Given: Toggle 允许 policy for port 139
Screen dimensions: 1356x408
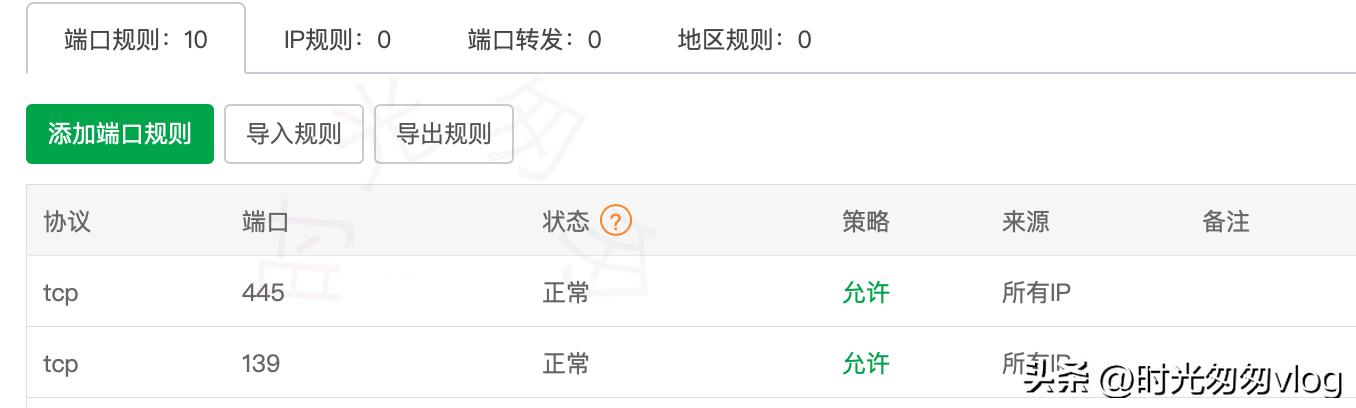Looking at the screenshot, I should click(865, 363).
